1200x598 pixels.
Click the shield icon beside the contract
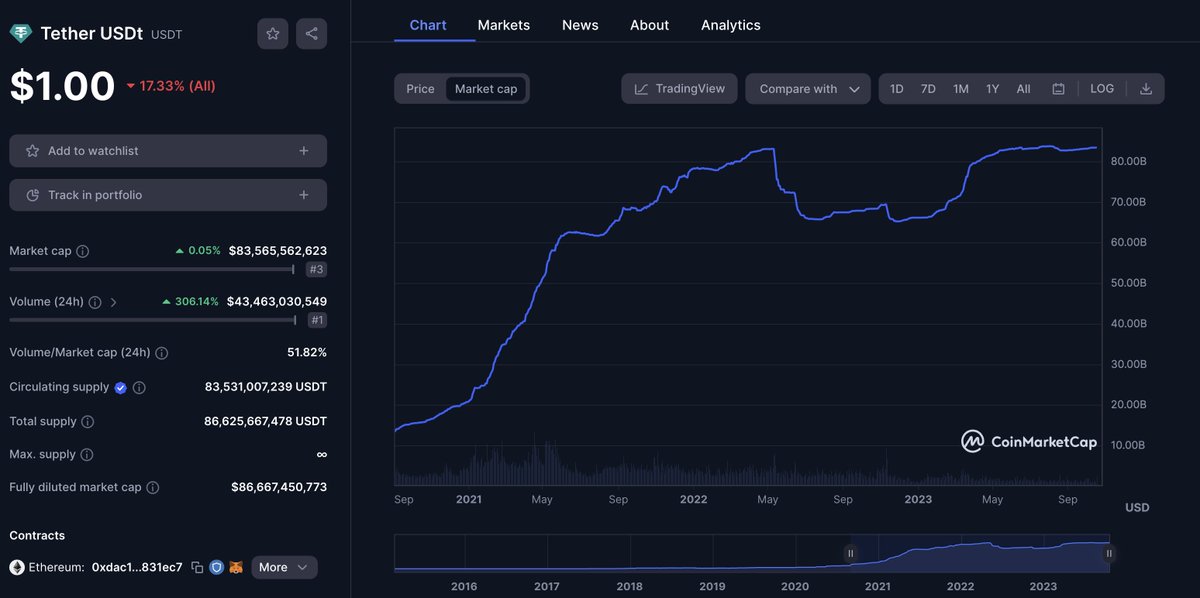pos(216,568)
